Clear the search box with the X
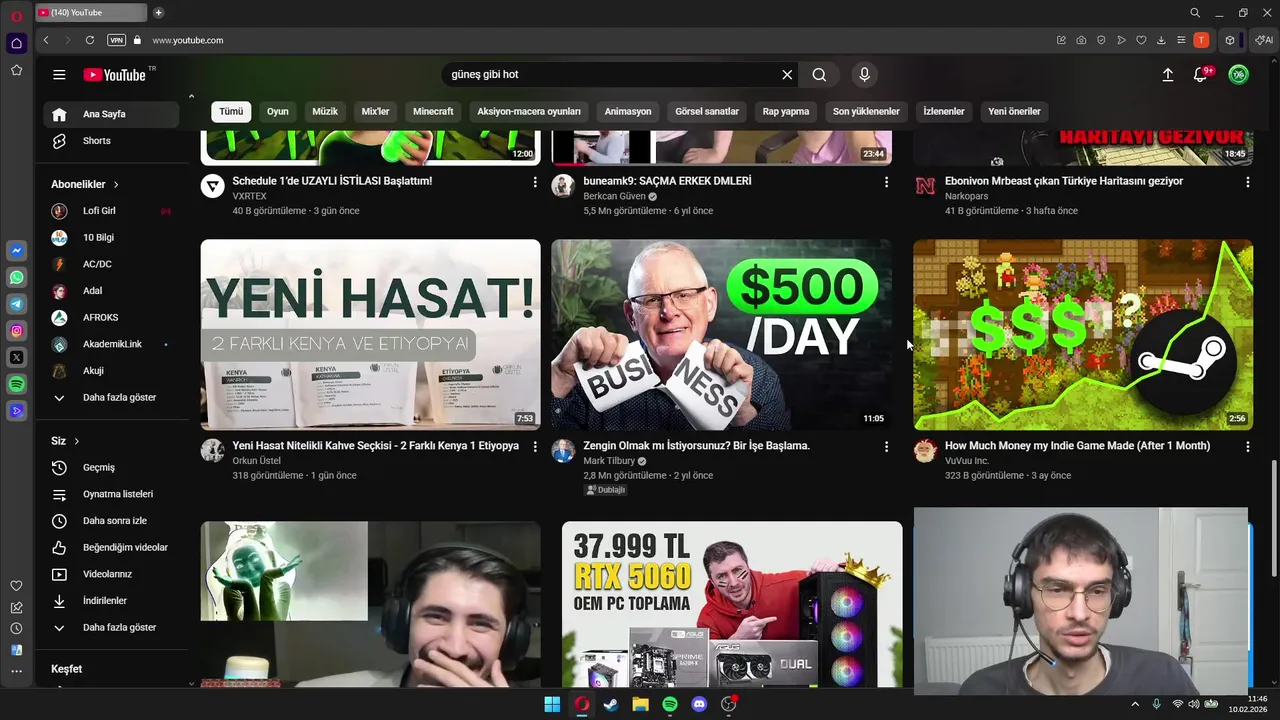Screen dimensions: 1280x720 pyautogui.click(x=787, y=75)
